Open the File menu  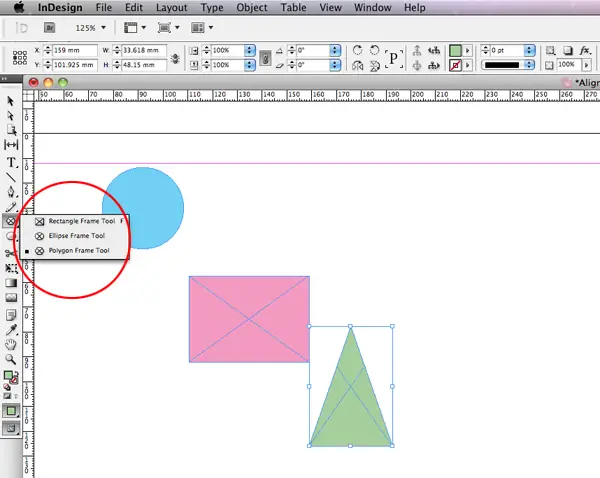(x=104, y=8)
